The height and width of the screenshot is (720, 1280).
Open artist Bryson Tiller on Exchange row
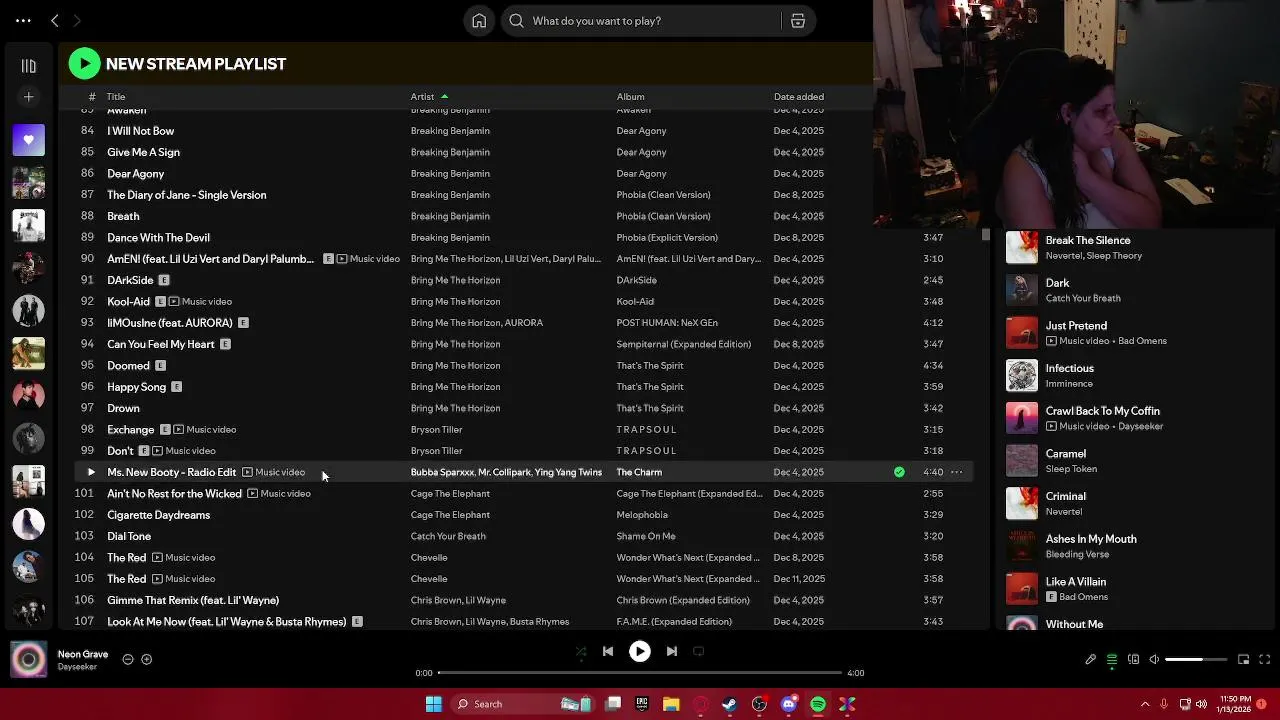[436, 430]
